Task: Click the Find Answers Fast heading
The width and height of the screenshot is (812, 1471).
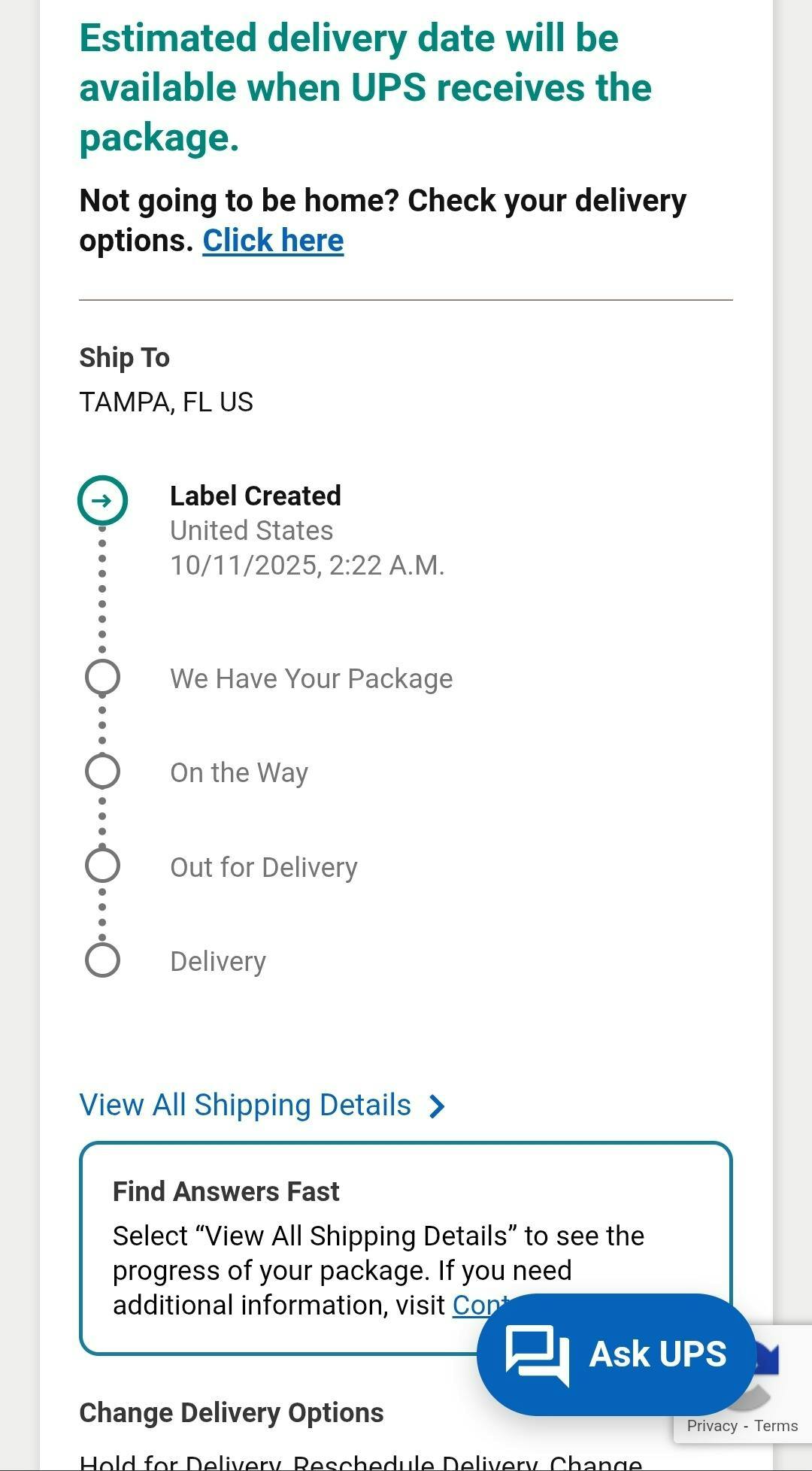Action: pyautogui.click(x=226, y=1191)
